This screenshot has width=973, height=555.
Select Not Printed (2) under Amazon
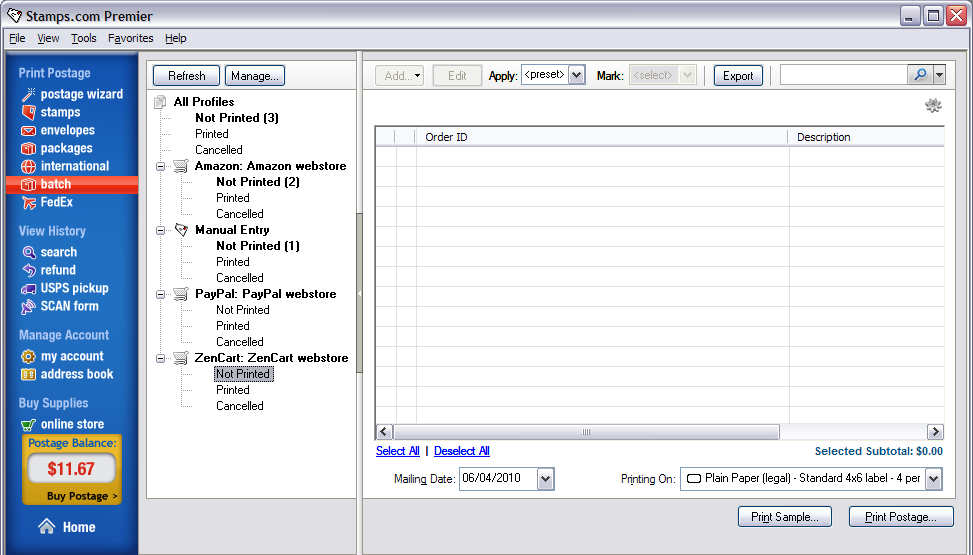point(257,182)
